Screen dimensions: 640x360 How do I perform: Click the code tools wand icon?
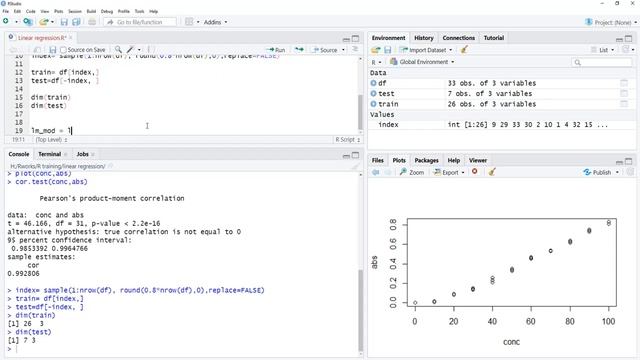130,49
